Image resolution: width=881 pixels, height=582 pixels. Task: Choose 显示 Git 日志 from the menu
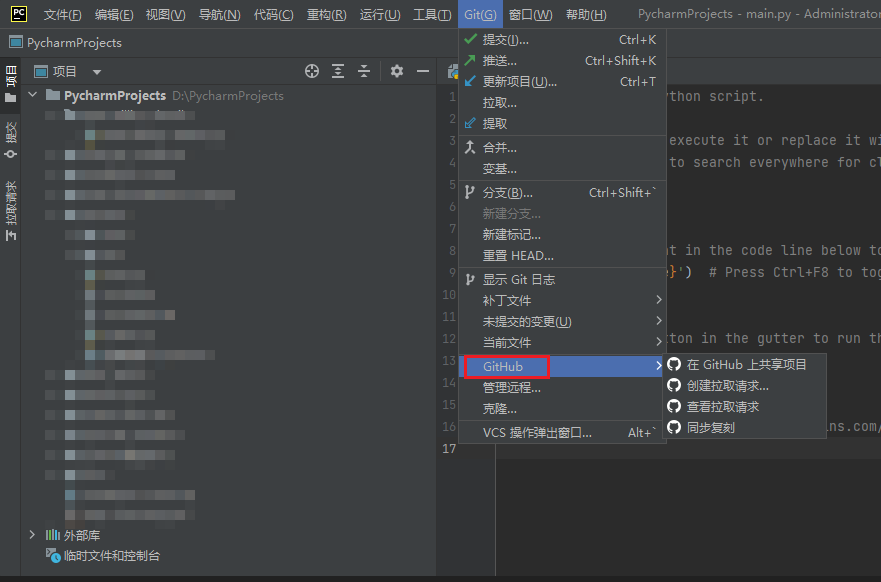click(x=562, y=280)
